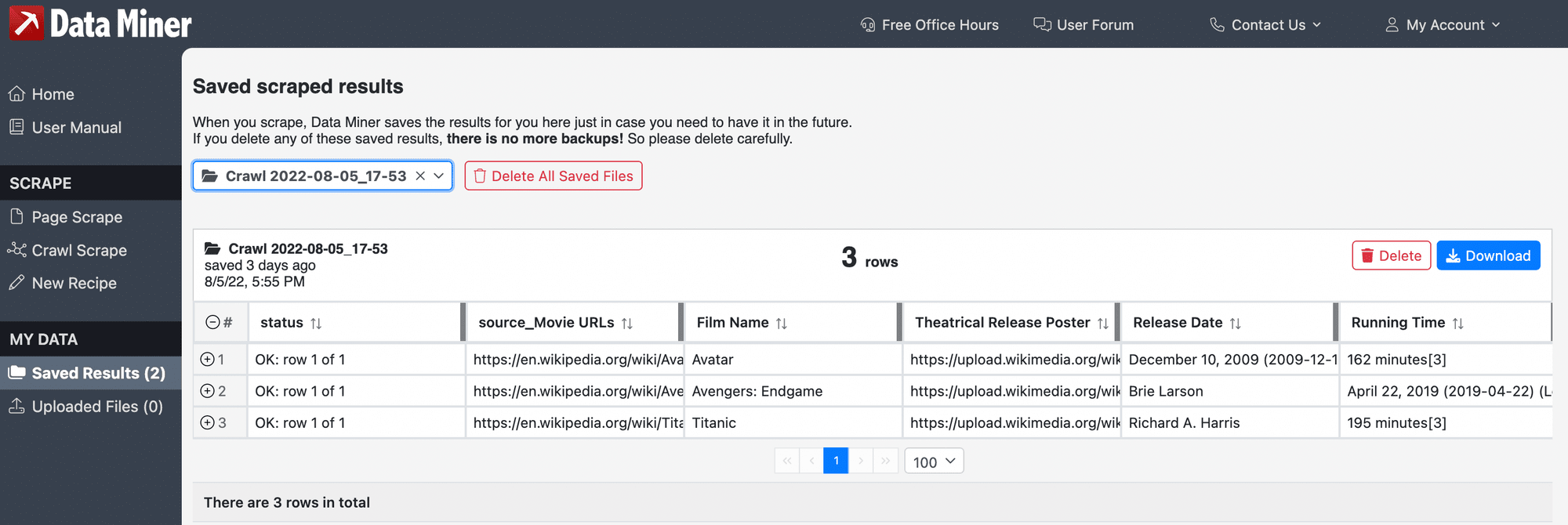Image resolution: width=1568 pixels, height=525 pixels.
Task: Go to previous page arrow
Action: click(x=811, y=461)
